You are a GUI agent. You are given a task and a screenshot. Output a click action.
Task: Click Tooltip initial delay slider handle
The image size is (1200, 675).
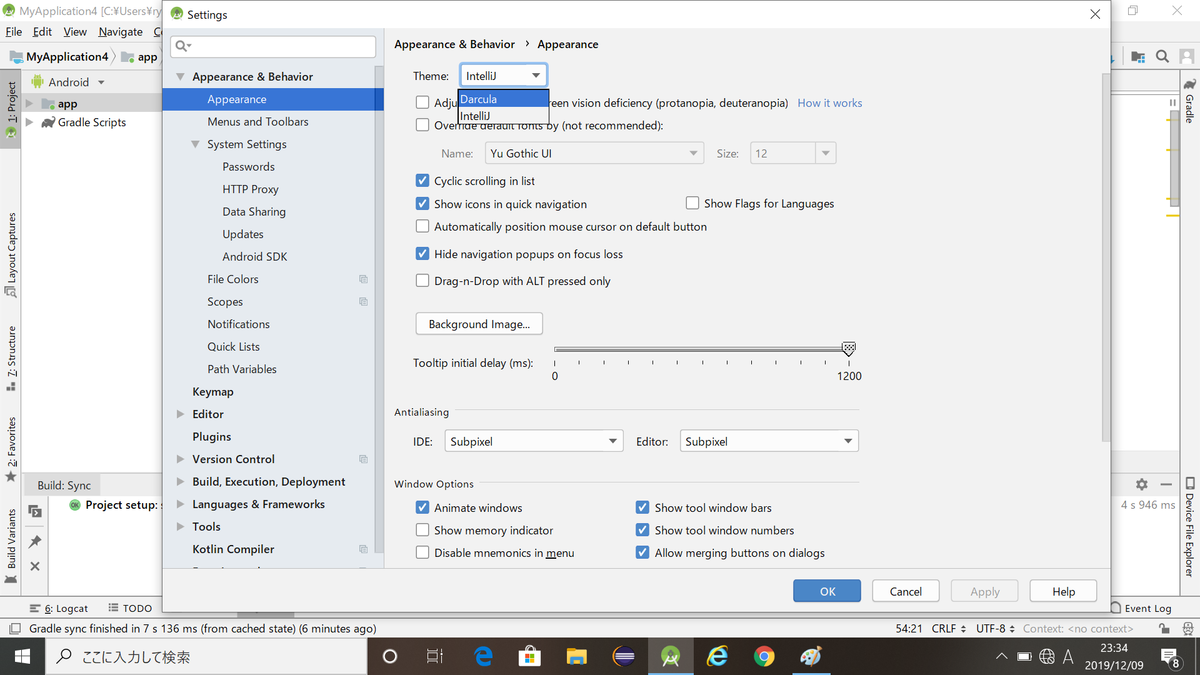(x=849, y=349)
